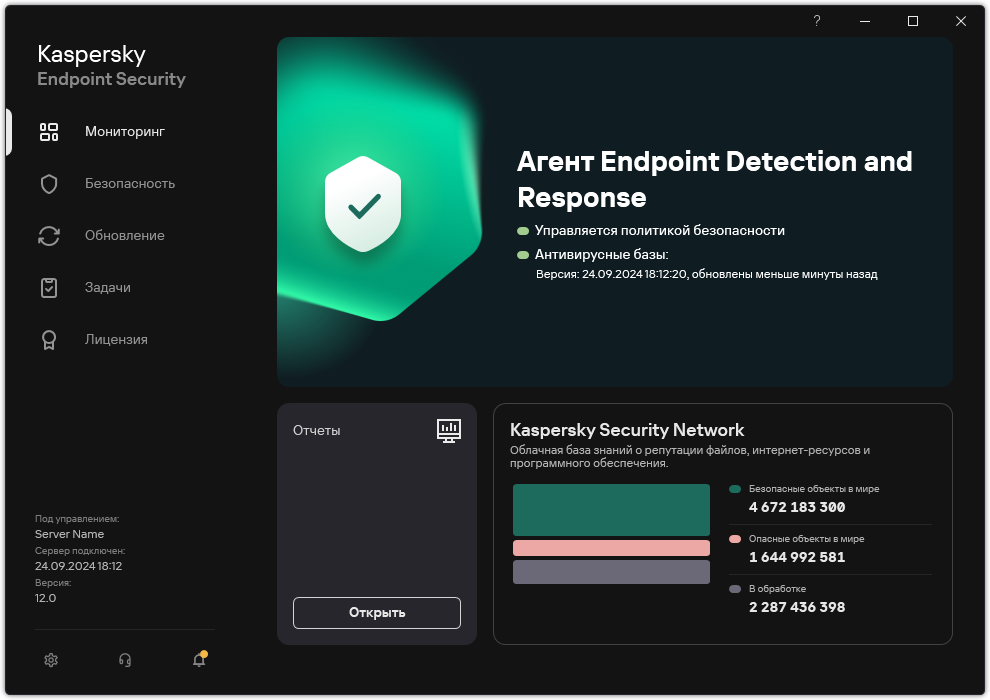
Task: Open the Обновление section
Action: tap(125, 235)
